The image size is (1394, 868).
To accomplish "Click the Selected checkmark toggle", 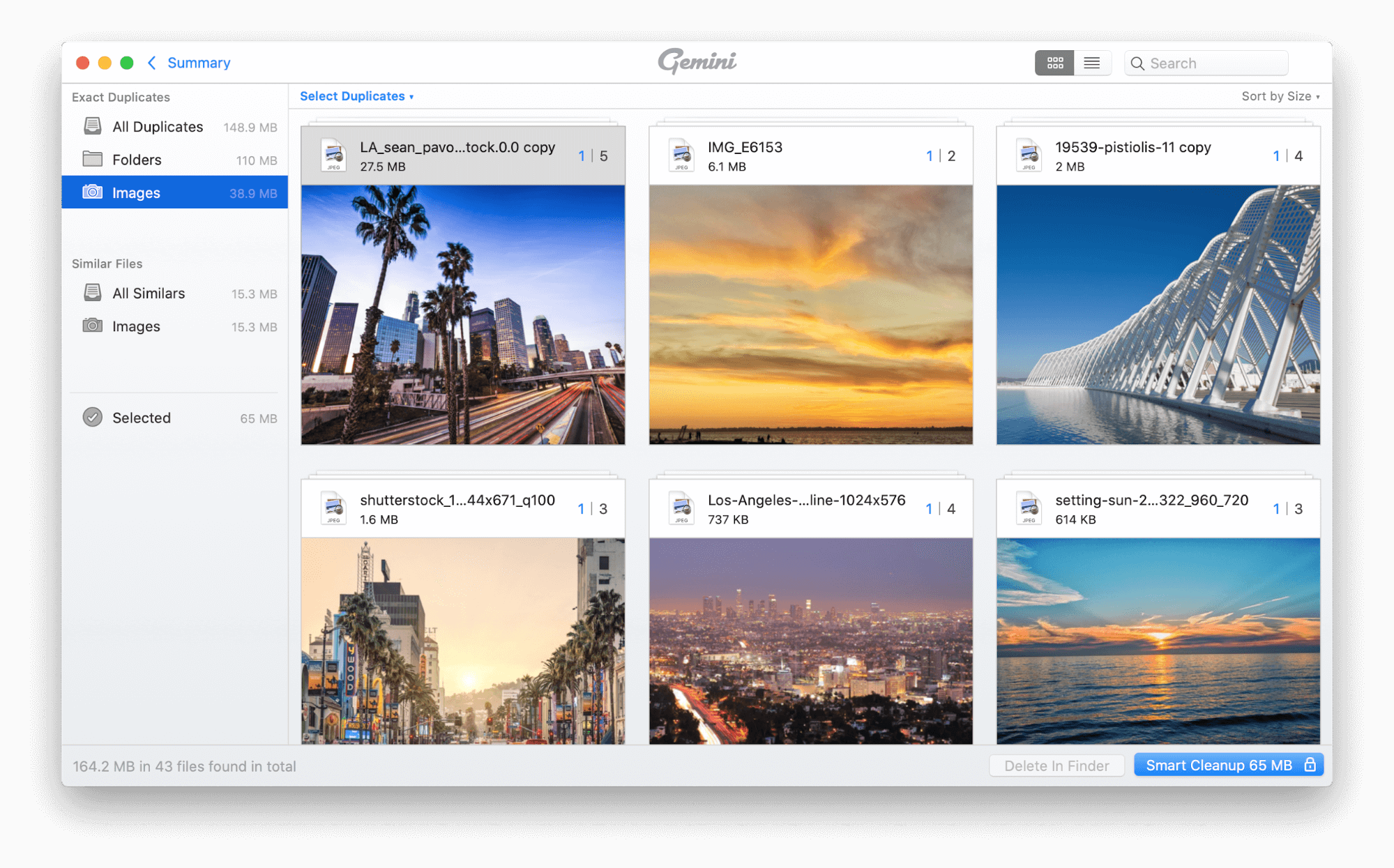I will [x=93, y=418].
